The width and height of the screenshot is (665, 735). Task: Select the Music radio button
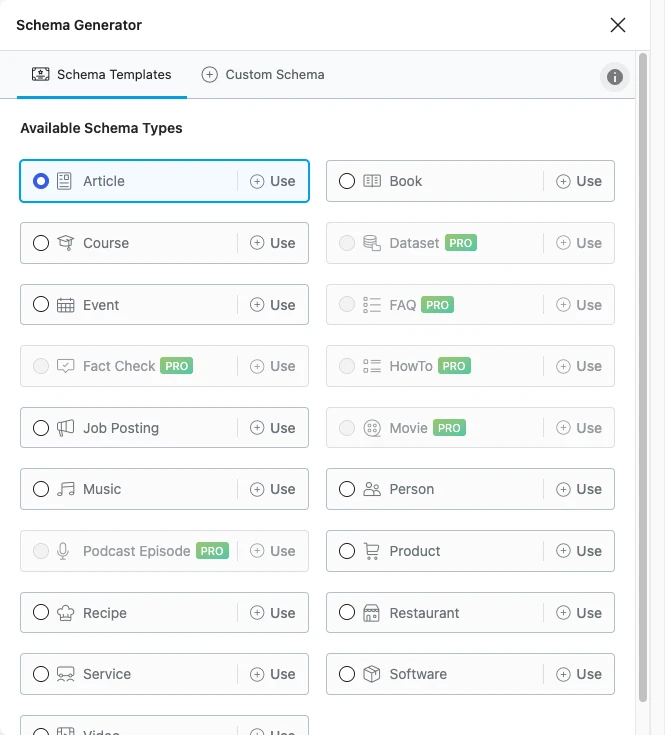41,489
